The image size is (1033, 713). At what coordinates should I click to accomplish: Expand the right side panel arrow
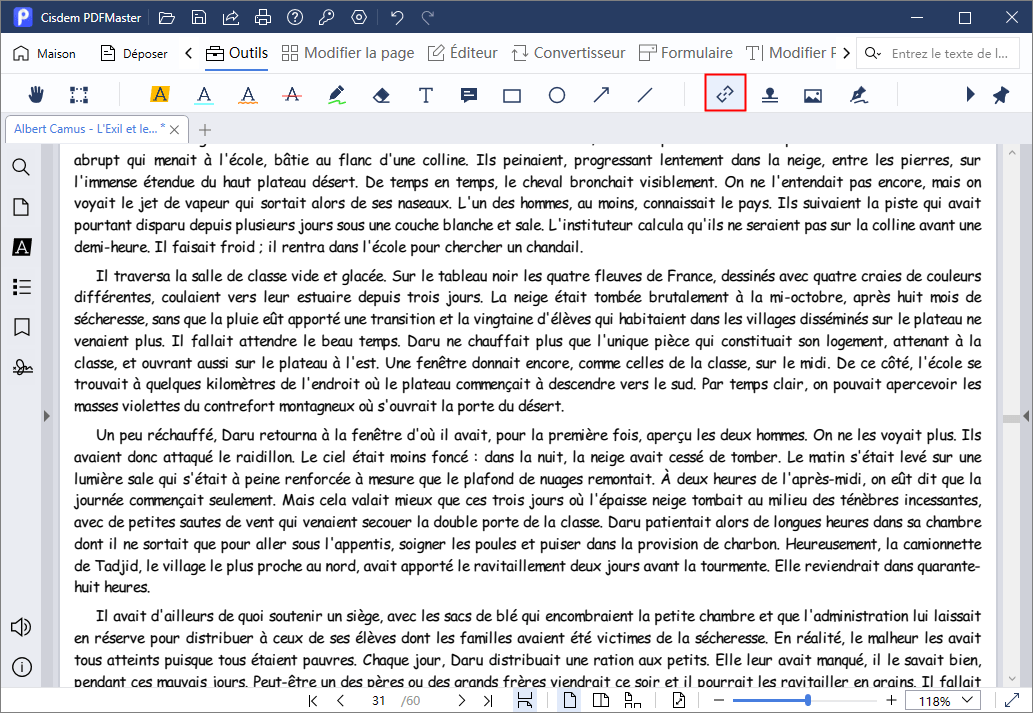coord(1026,416)
